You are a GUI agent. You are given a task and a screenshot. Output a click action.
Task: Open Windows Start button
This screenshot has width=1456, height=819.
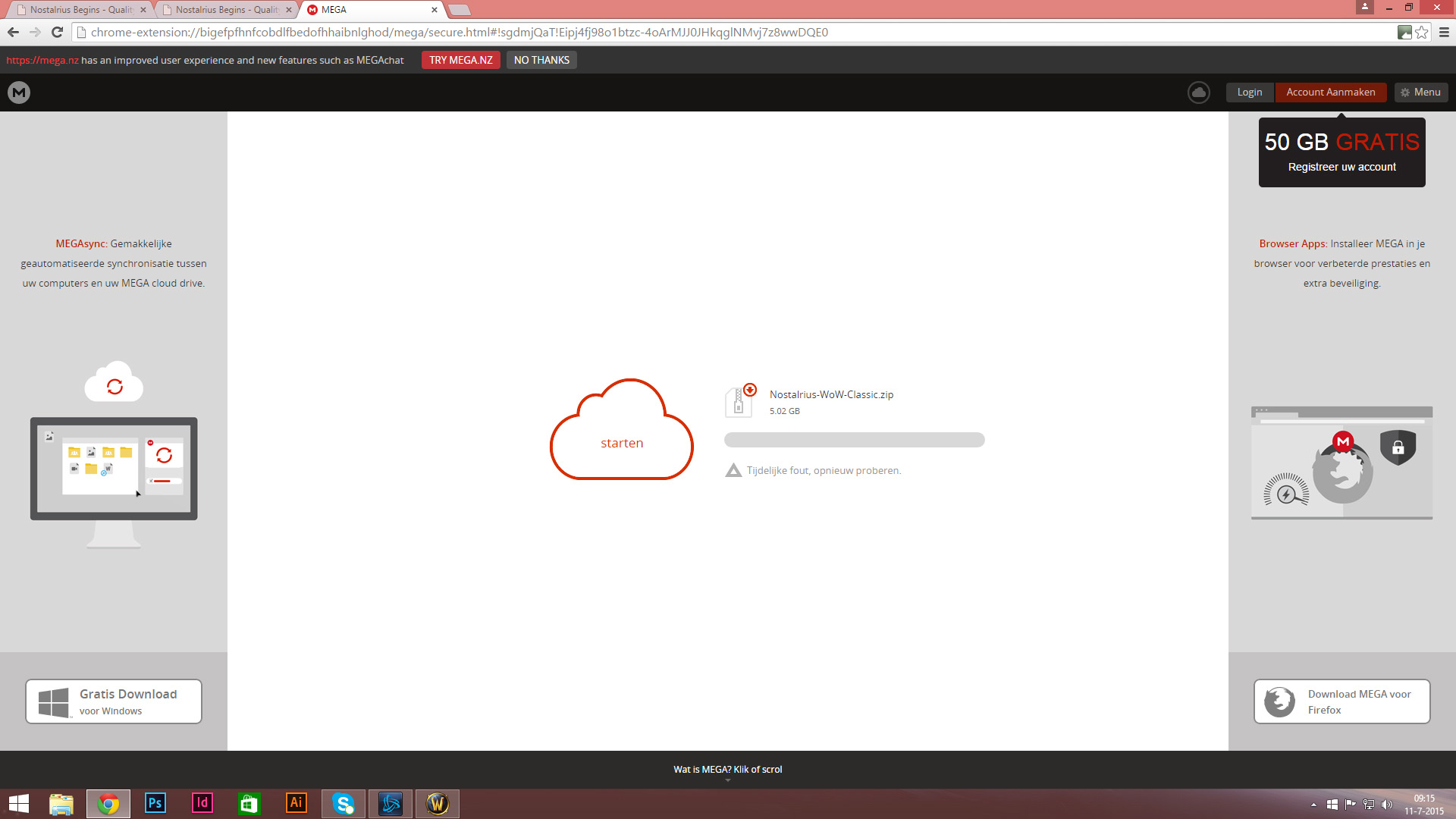(x=19, y=804)
